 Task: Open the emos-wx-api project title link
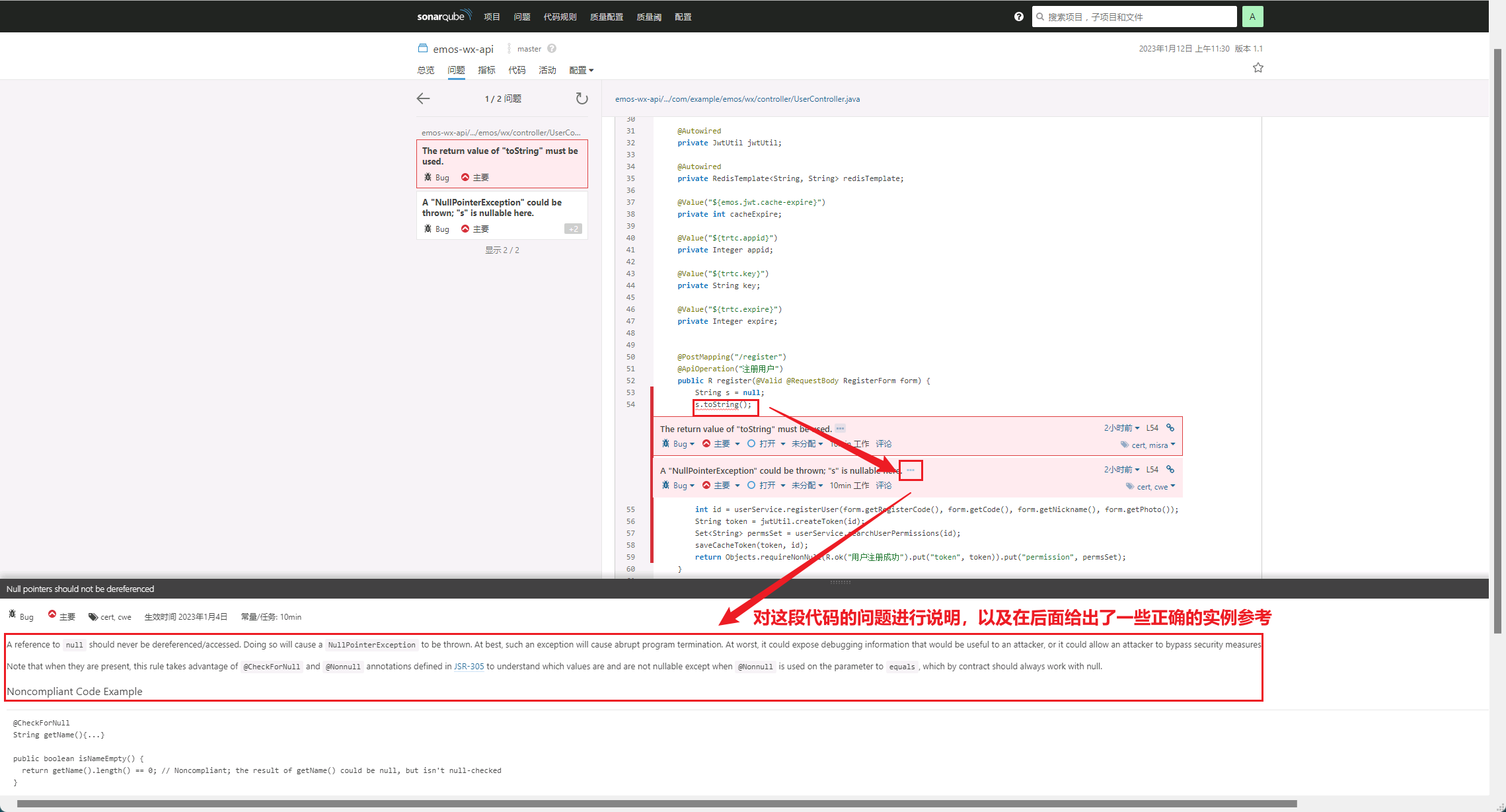463,49
